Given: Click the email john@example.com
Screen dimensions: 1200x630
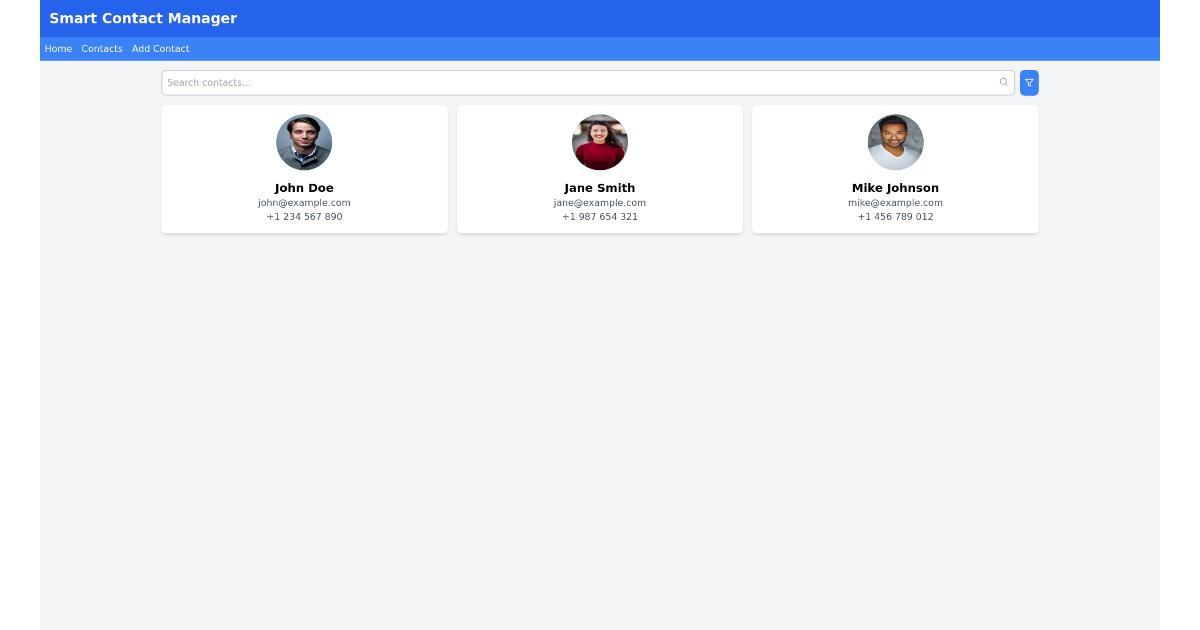Looking at the screenshot, I should (x=304, y=202).
